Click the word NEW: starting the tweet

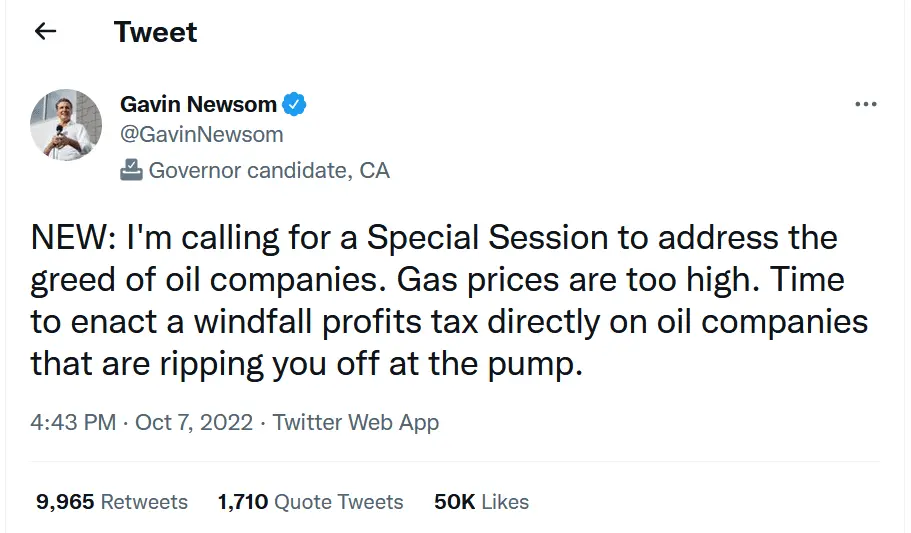tap(72, 239)
